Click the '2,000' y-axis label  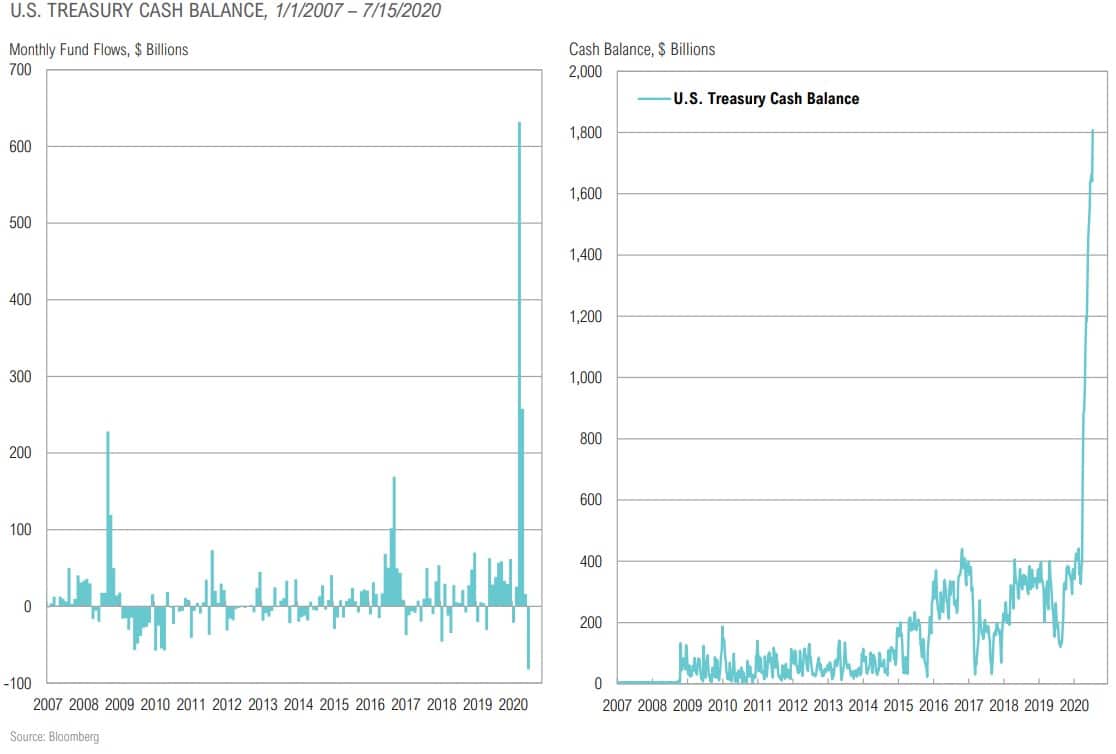[x=586, y=71]
